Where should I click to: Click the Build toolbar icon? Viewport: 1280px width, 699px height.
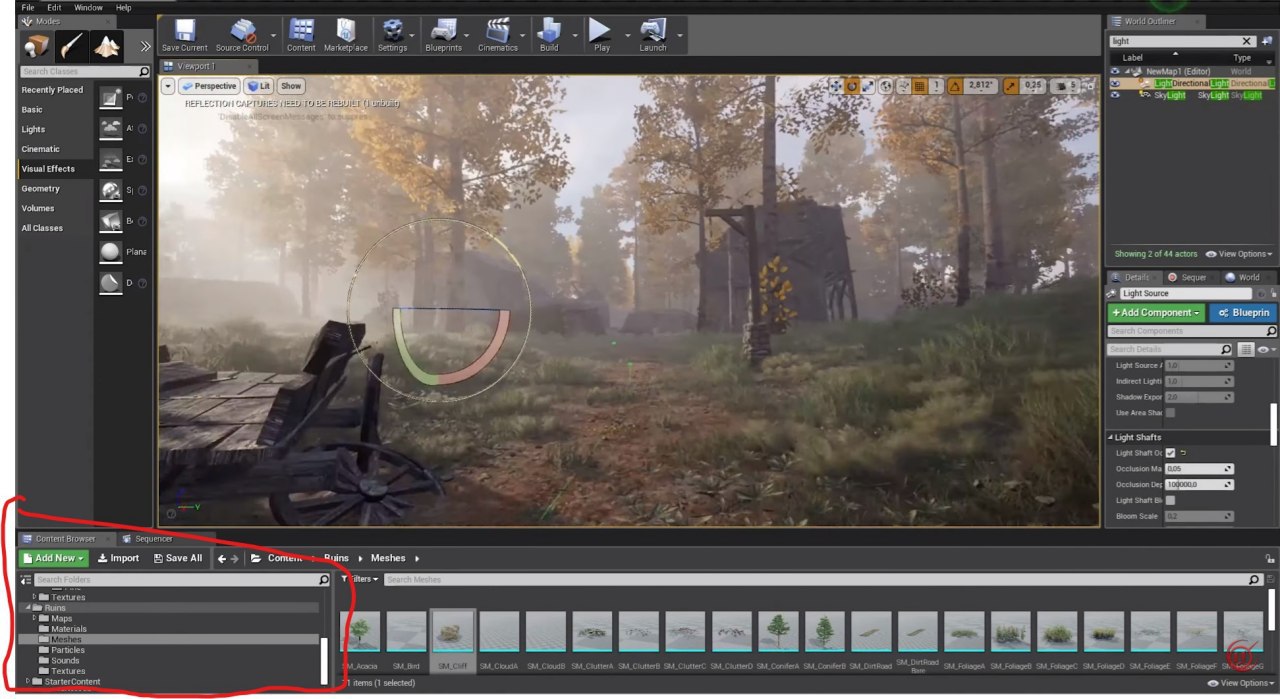[549, 35]
